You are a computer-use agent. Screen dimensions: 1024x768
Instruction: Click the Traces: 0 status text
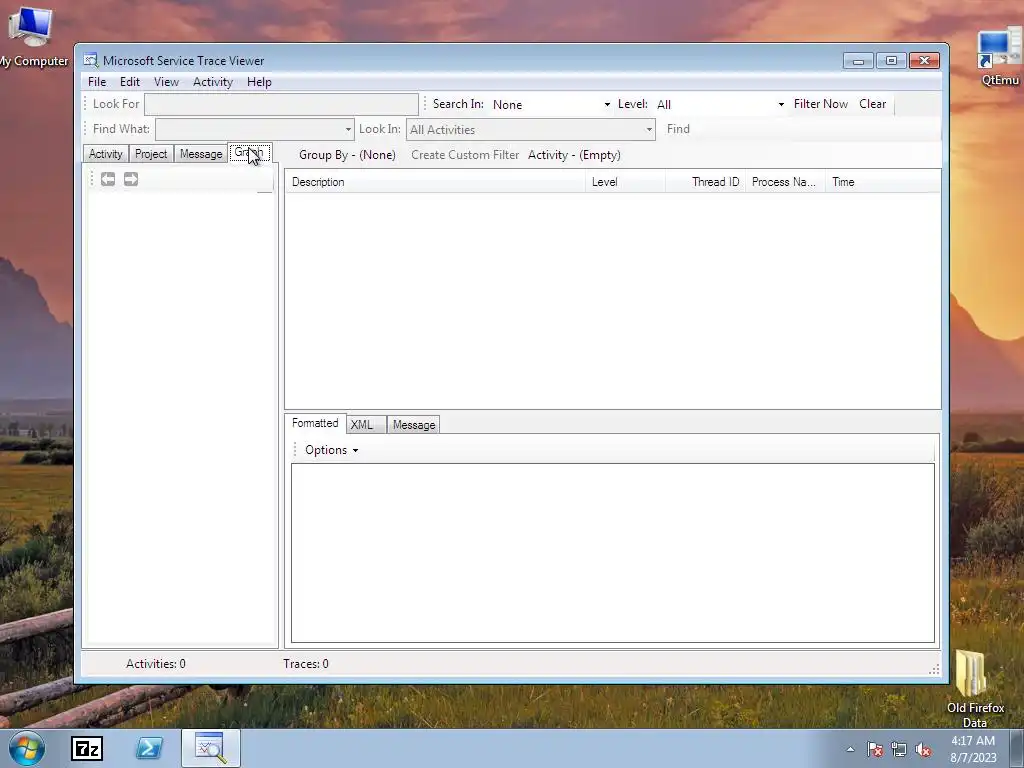[x=306, y=664]
